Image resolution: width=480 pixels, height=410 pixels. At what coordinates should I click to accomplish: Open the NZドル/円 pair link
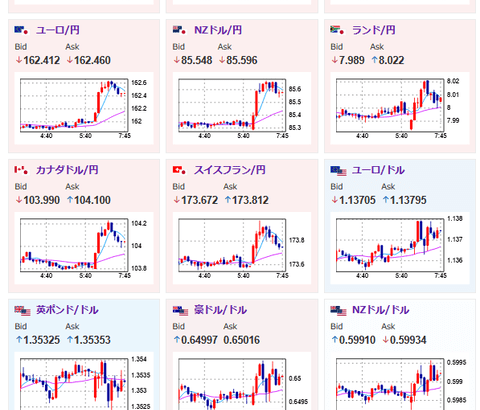point(218,30)
